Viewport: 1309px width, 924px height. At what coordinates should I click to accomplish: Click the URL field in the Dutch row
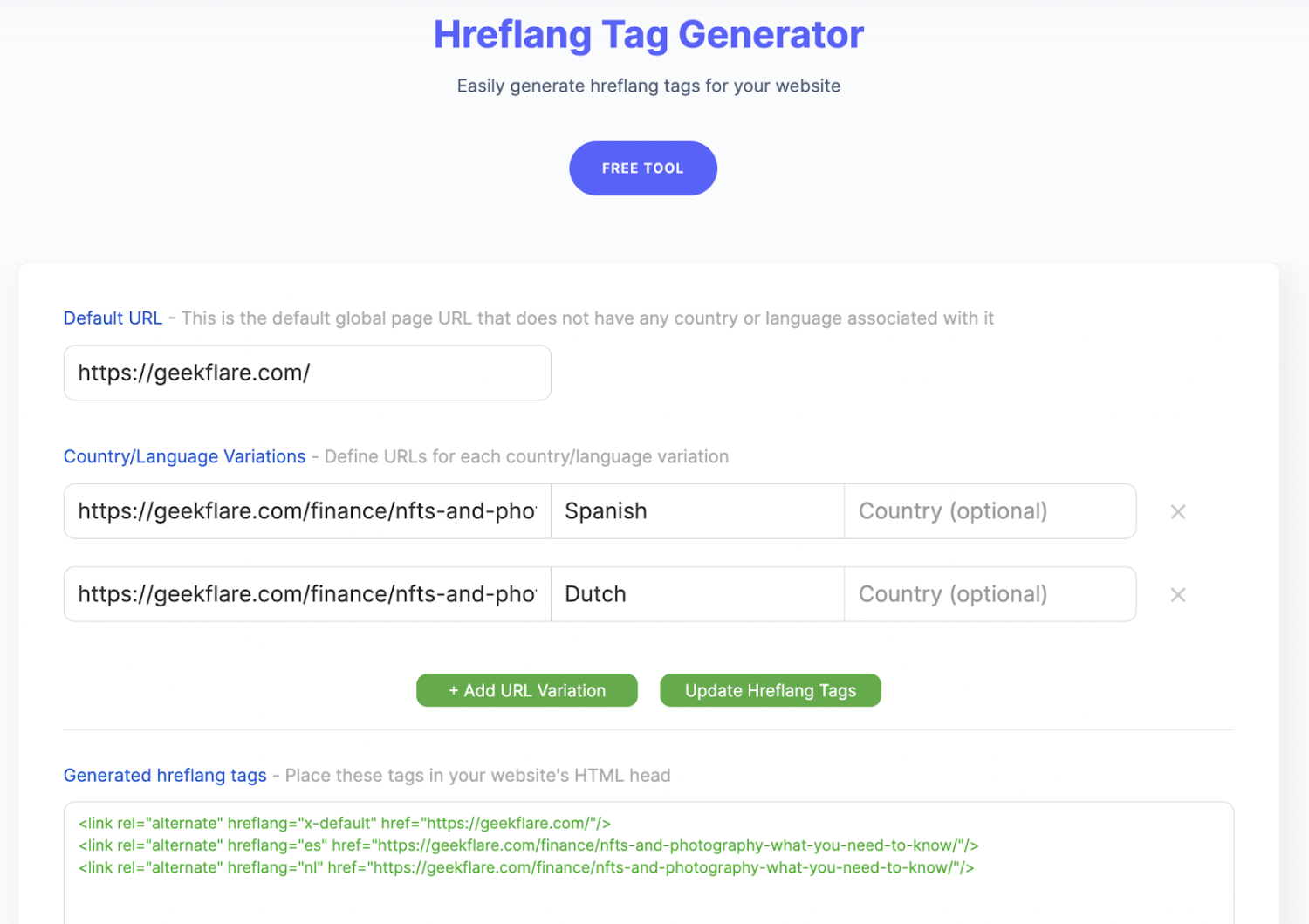[x=306, y=594]
